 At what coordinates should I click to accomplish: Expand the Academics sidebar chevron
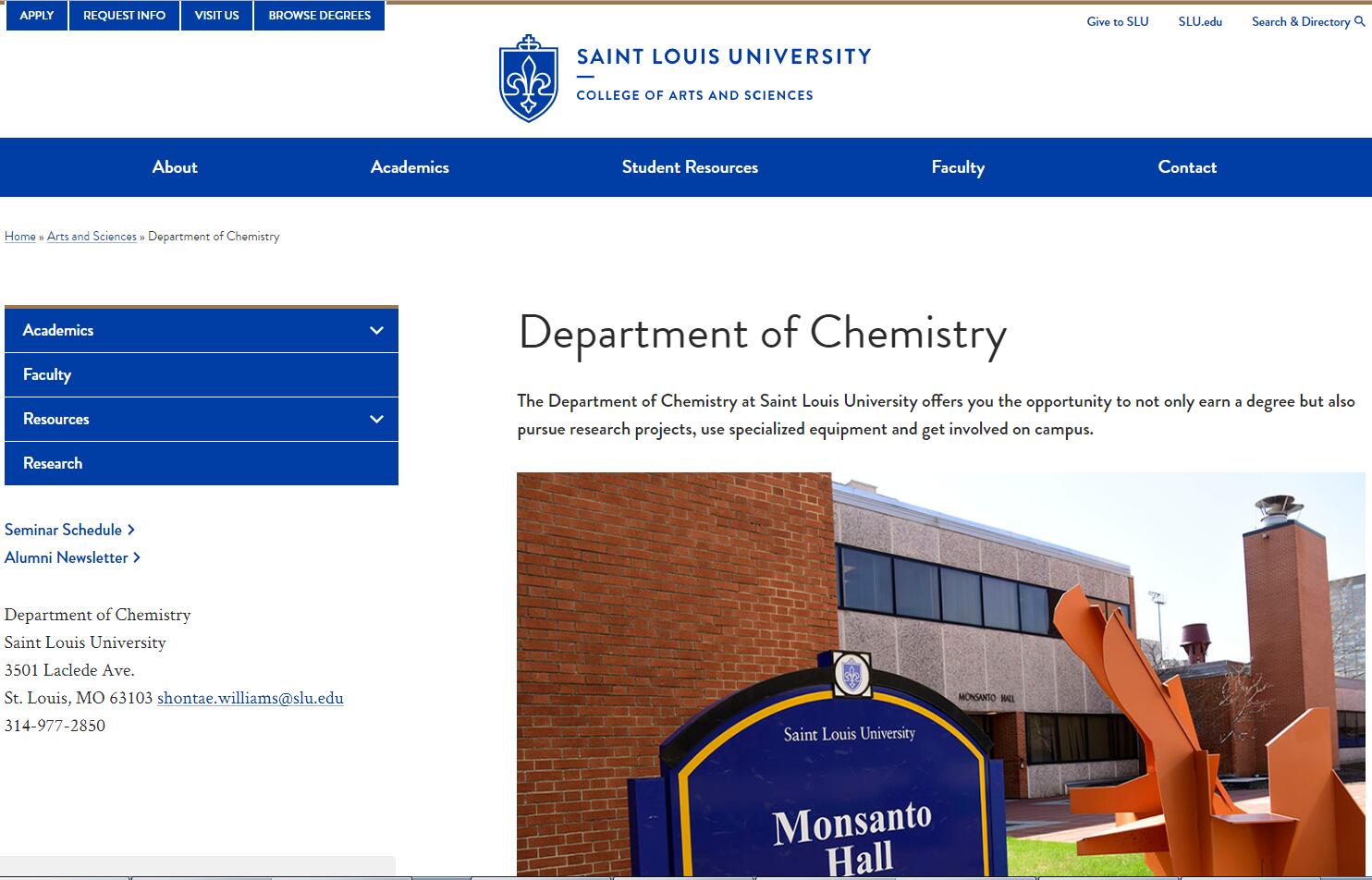tap(376, 330)
